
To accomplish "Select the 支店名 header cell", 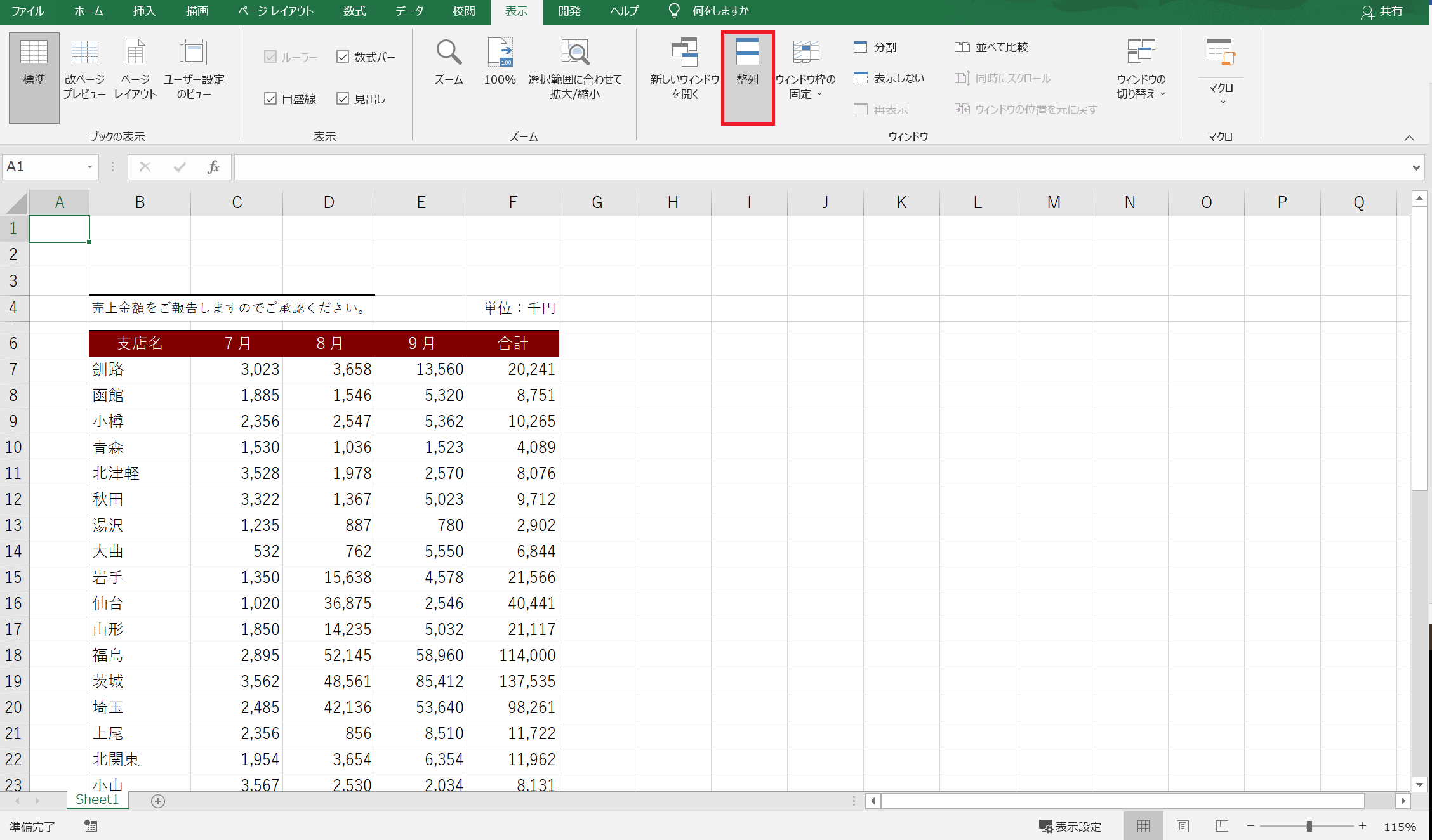I will [x=140, y=343].
